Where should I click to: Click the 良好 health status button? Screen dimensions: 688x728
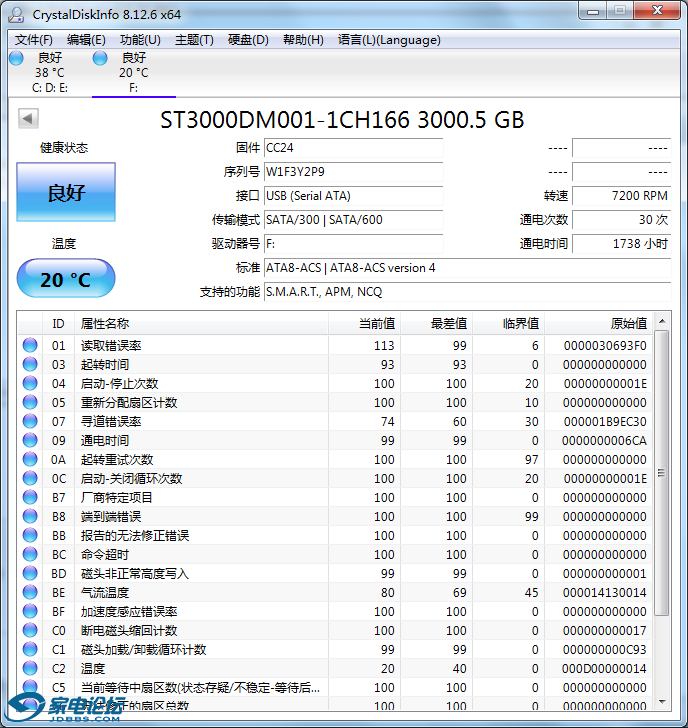66,192
